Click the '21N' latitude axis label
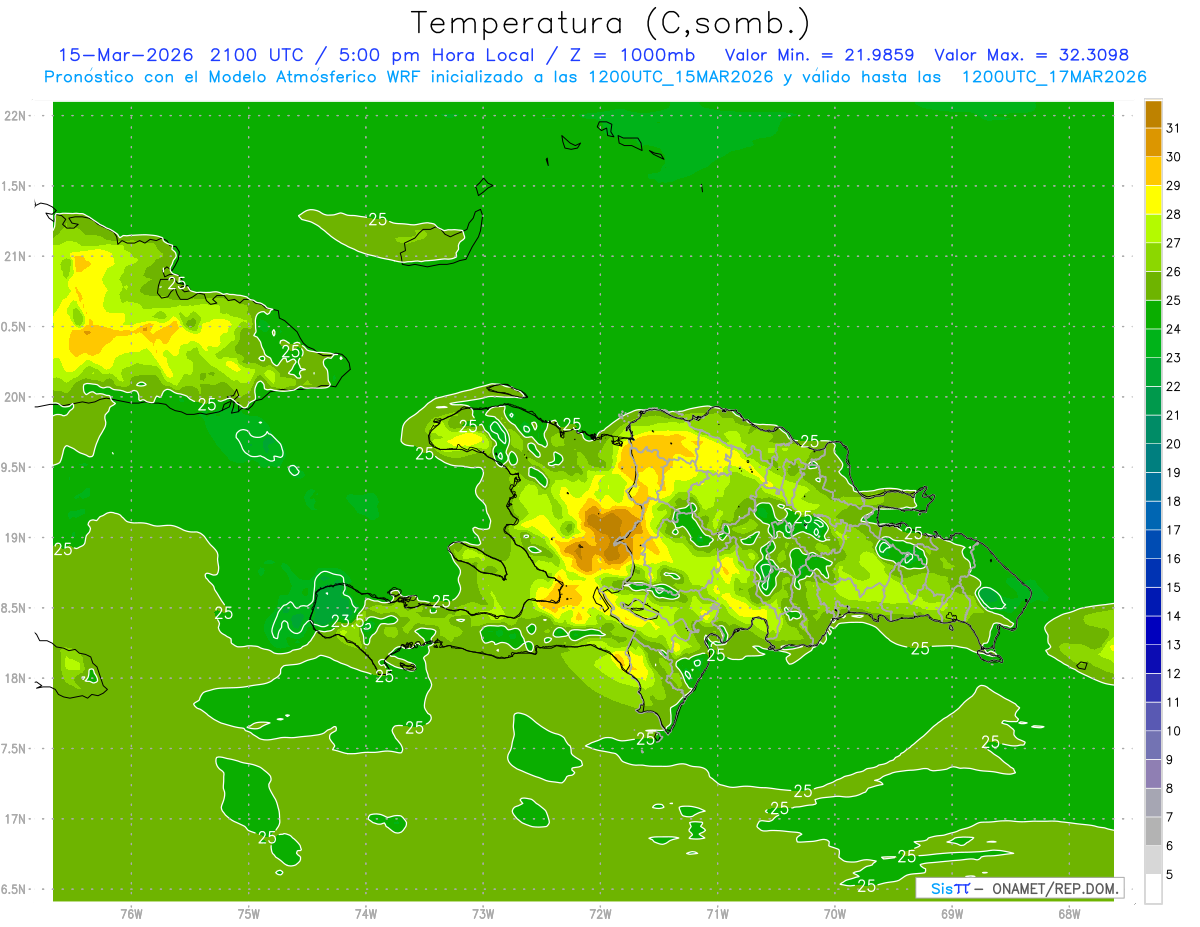 click(15, 257)
